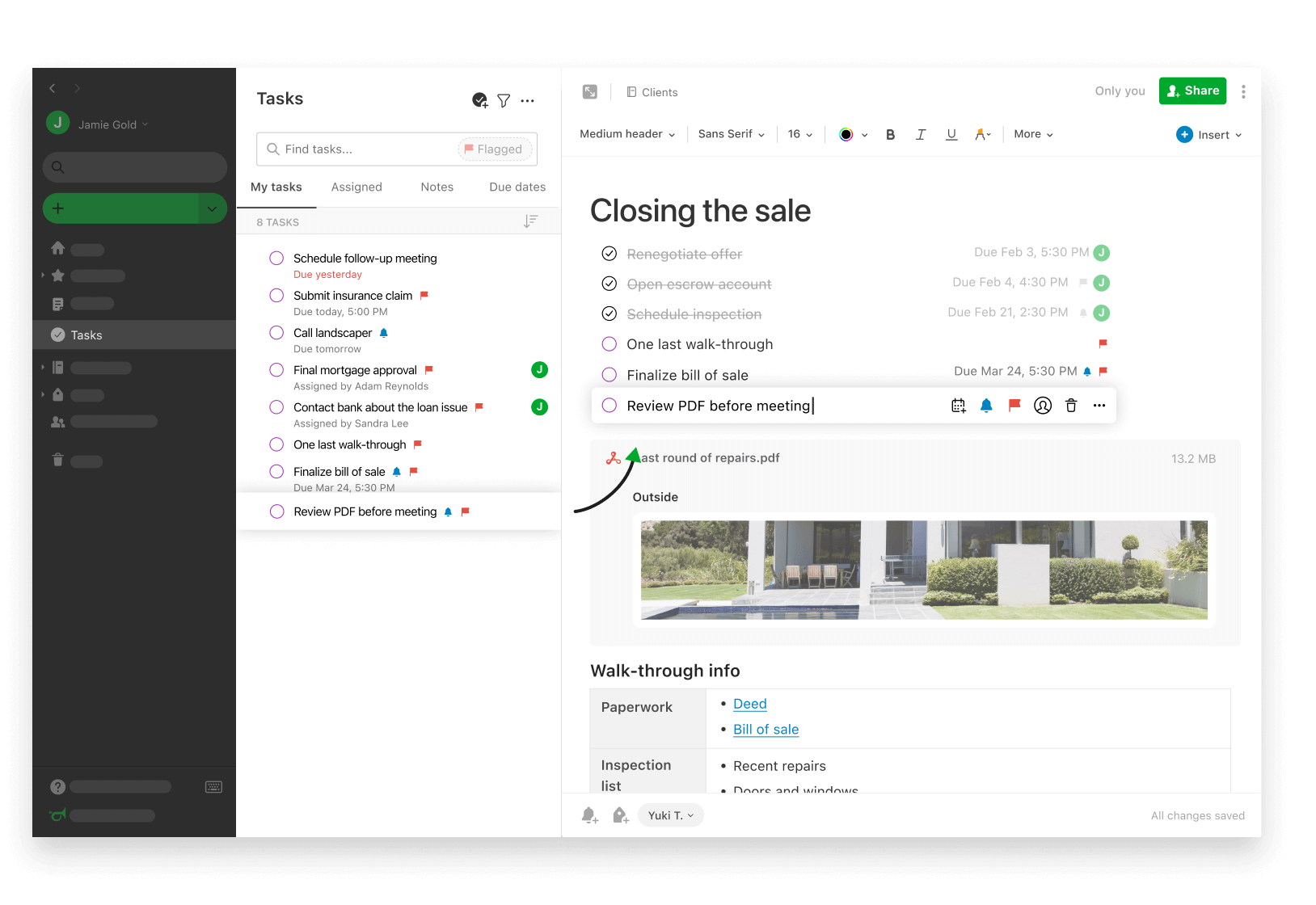Check the Final mortgage approval task circle
Screen dimensions: 1316x905
point(276,369)
